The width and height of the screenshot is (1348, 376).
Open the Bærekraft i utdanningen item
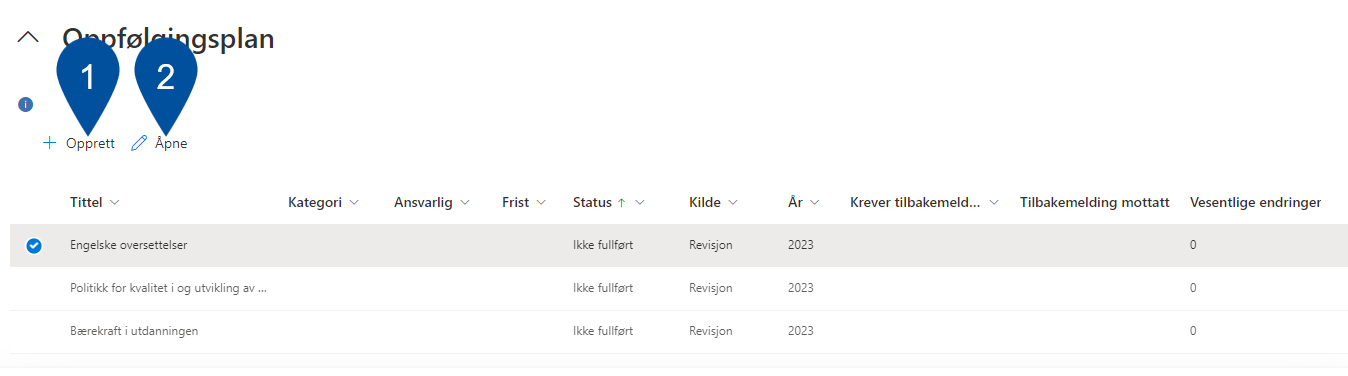134,331
